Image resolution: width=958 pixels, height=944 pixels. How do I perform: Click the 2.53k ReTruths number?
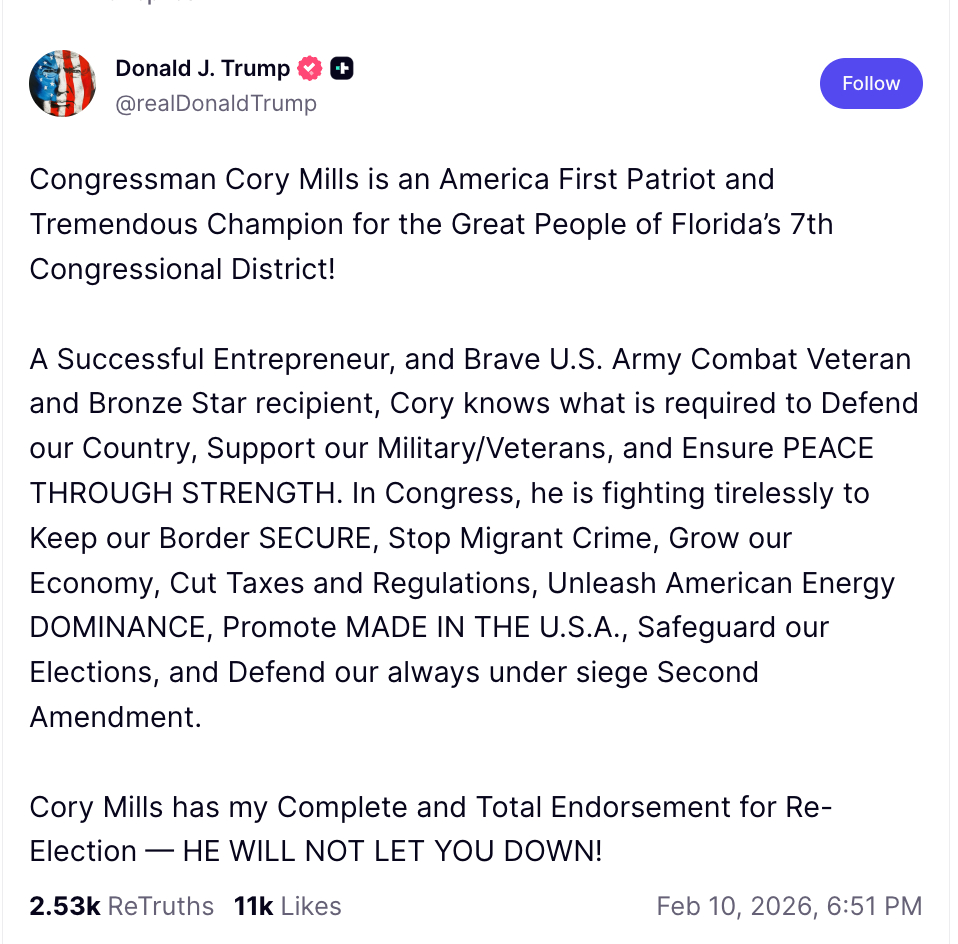point(65,906)
